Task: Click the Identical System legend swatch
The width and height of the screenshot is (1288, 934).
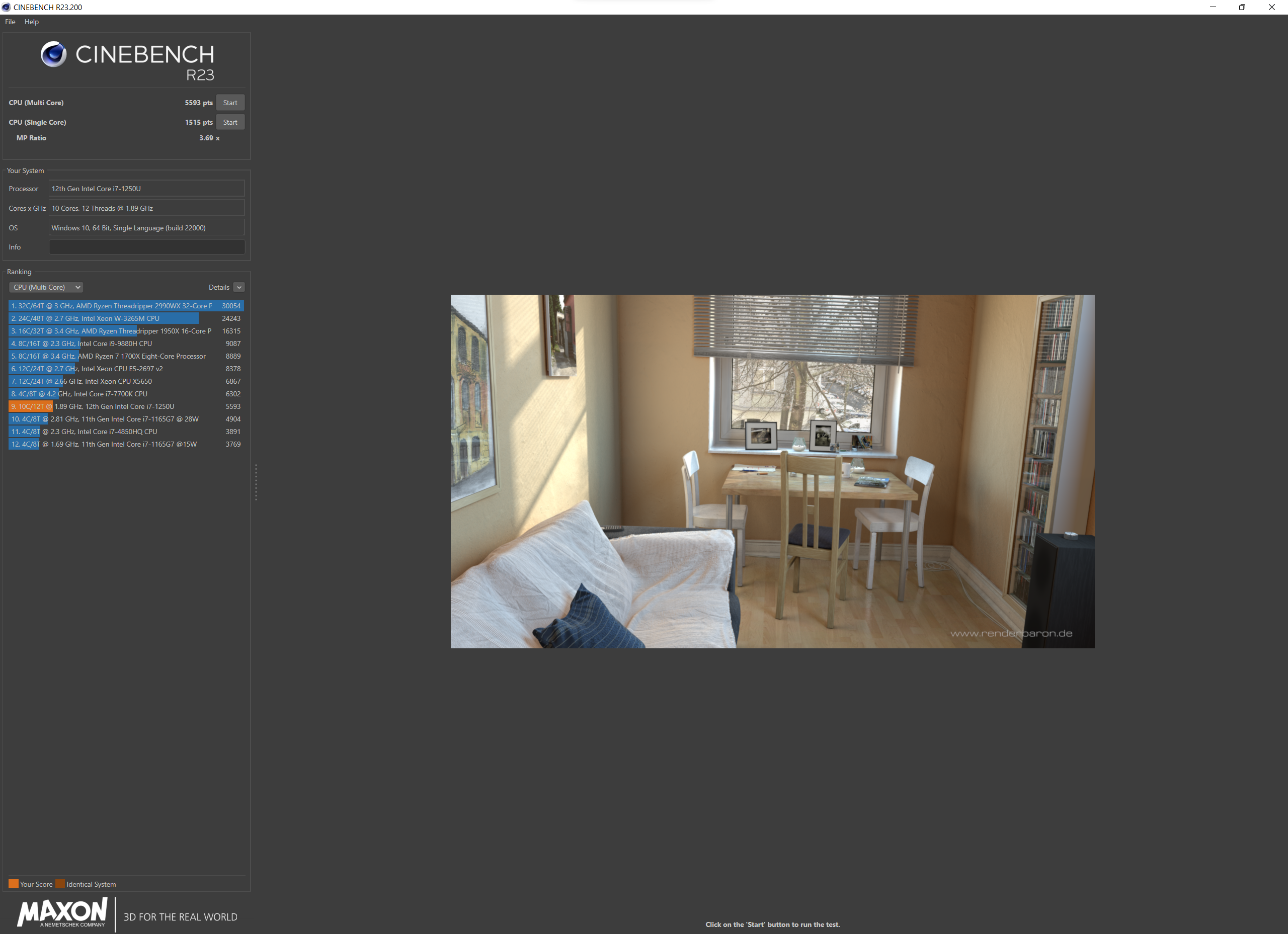Action: click(x=60, y=884)
